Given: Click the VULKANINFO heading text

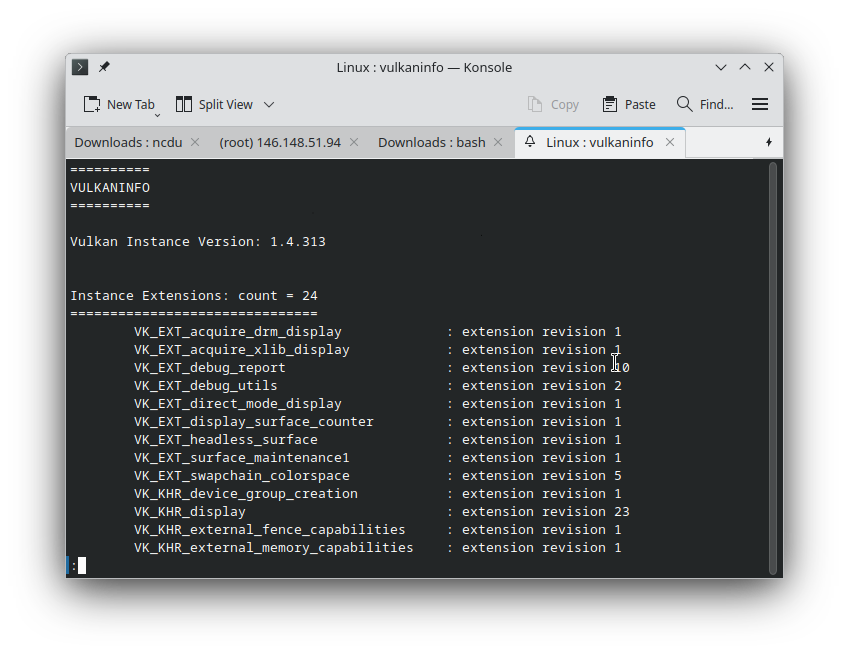Looking at the screenshot, I should 110,188.
